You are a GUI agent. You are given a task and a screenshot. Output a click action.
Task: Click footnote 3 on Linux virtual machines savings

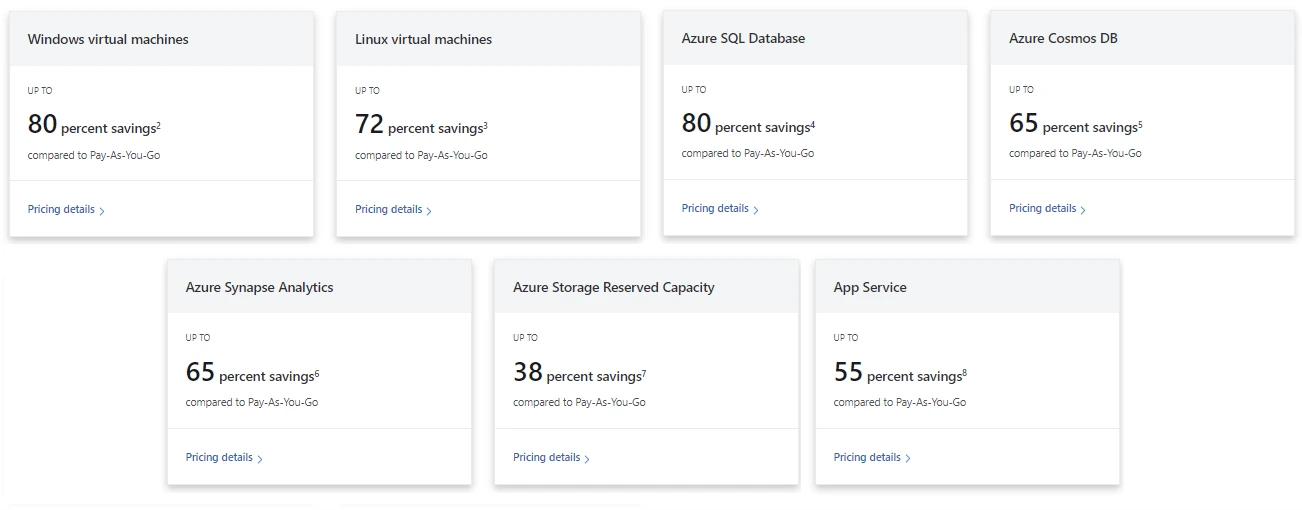click(x=485, y=125)
